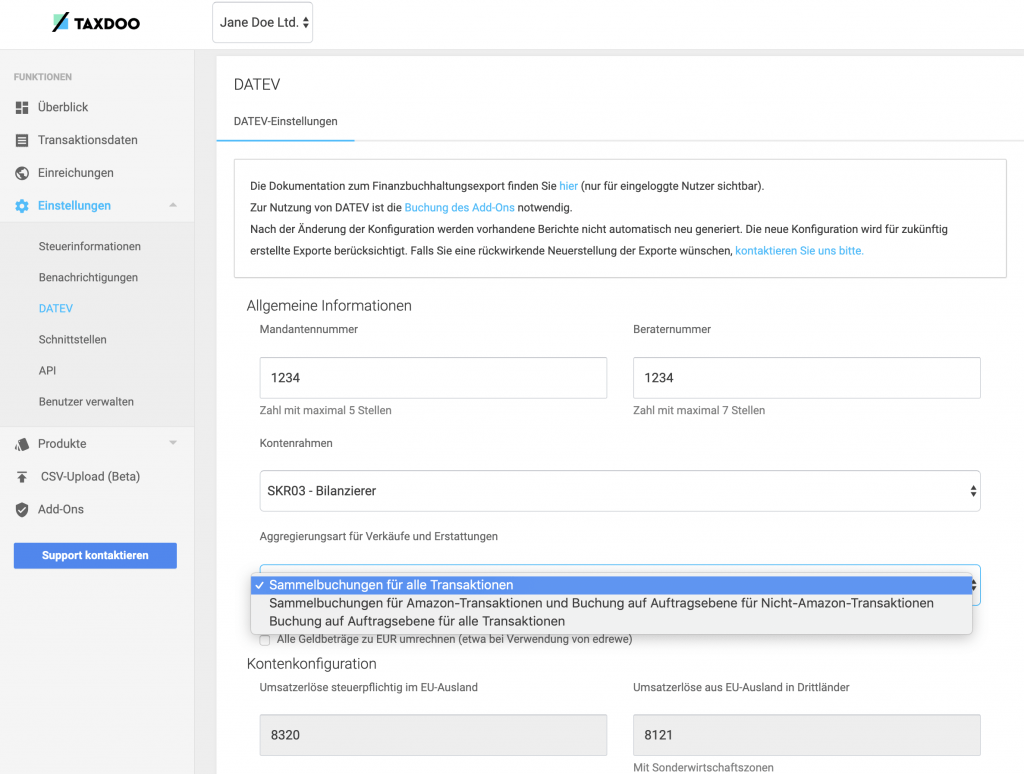The width and height of the screenshot is (1024, 774).
Task: Switch to the DATEV-Einstellungen tab
Action: click(285, 121)
